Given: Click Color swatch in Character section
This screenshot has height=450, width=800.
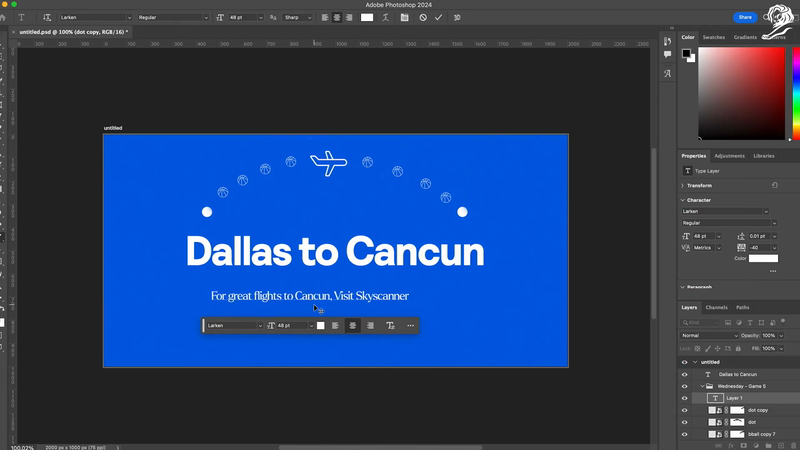Looking at the screenshot, I should (x=763, y=259).
